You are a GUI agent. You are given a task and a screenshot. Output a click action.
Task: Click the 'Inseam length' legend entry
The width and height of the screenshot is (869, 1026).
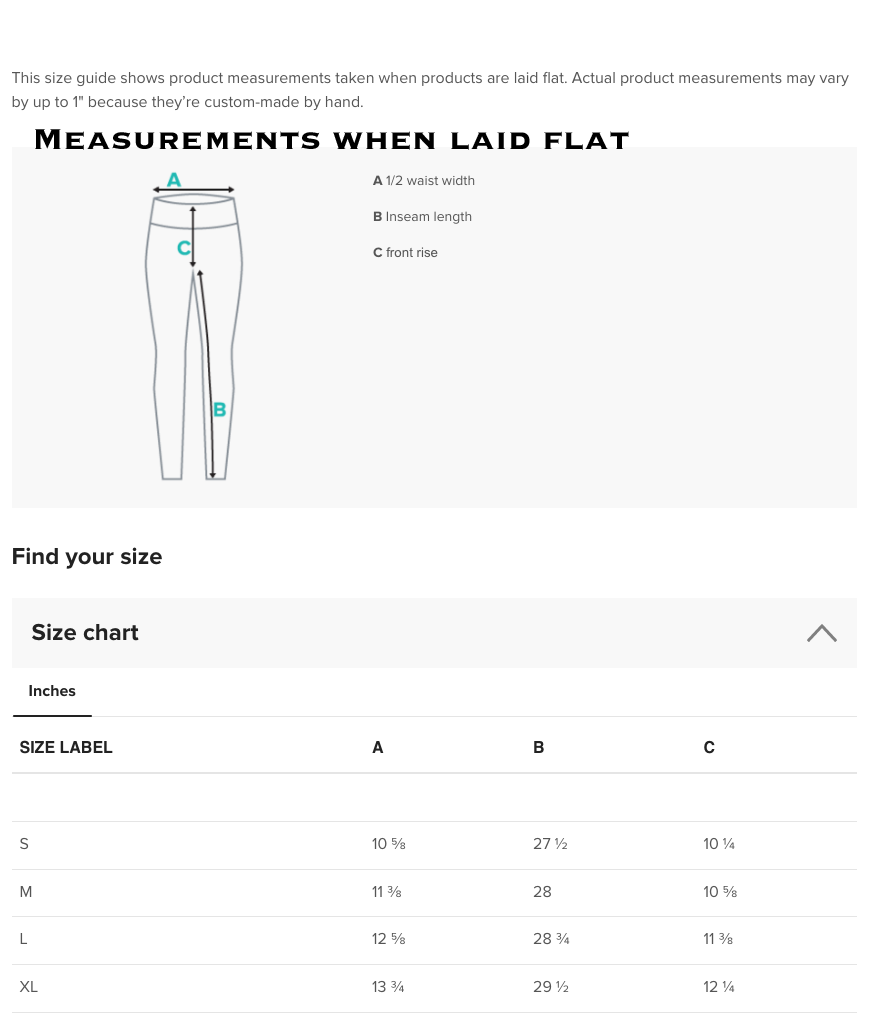pyautogui.click(x=422, y=217)
